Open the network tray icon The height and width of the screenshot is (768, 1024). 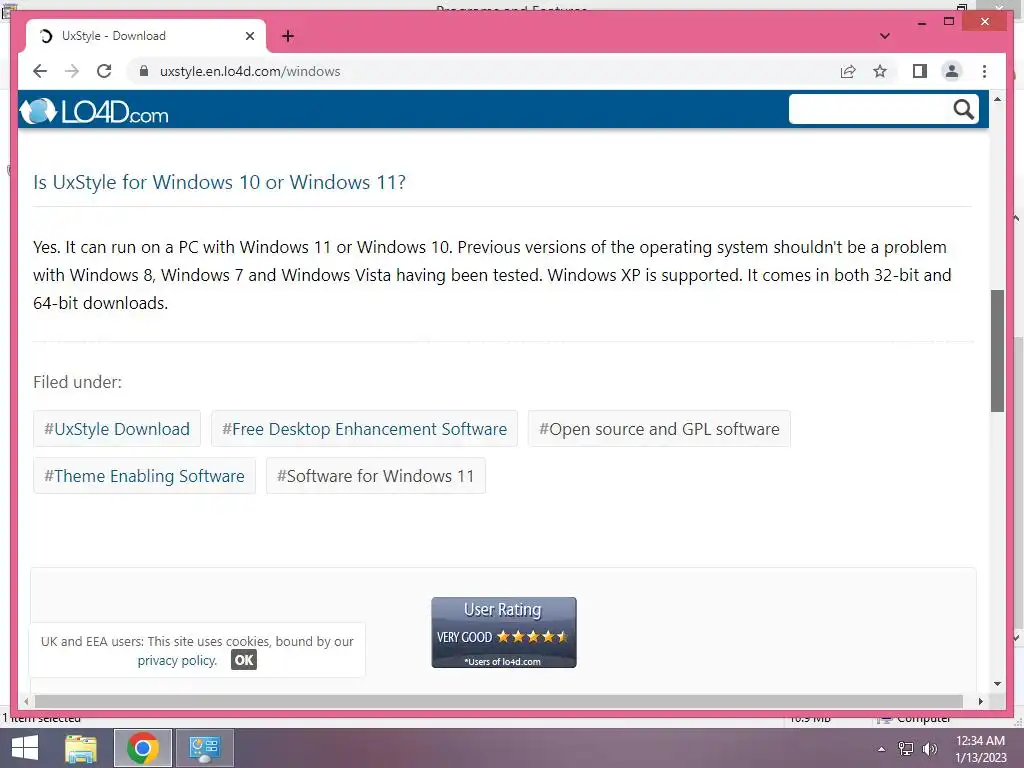[906, 749]
